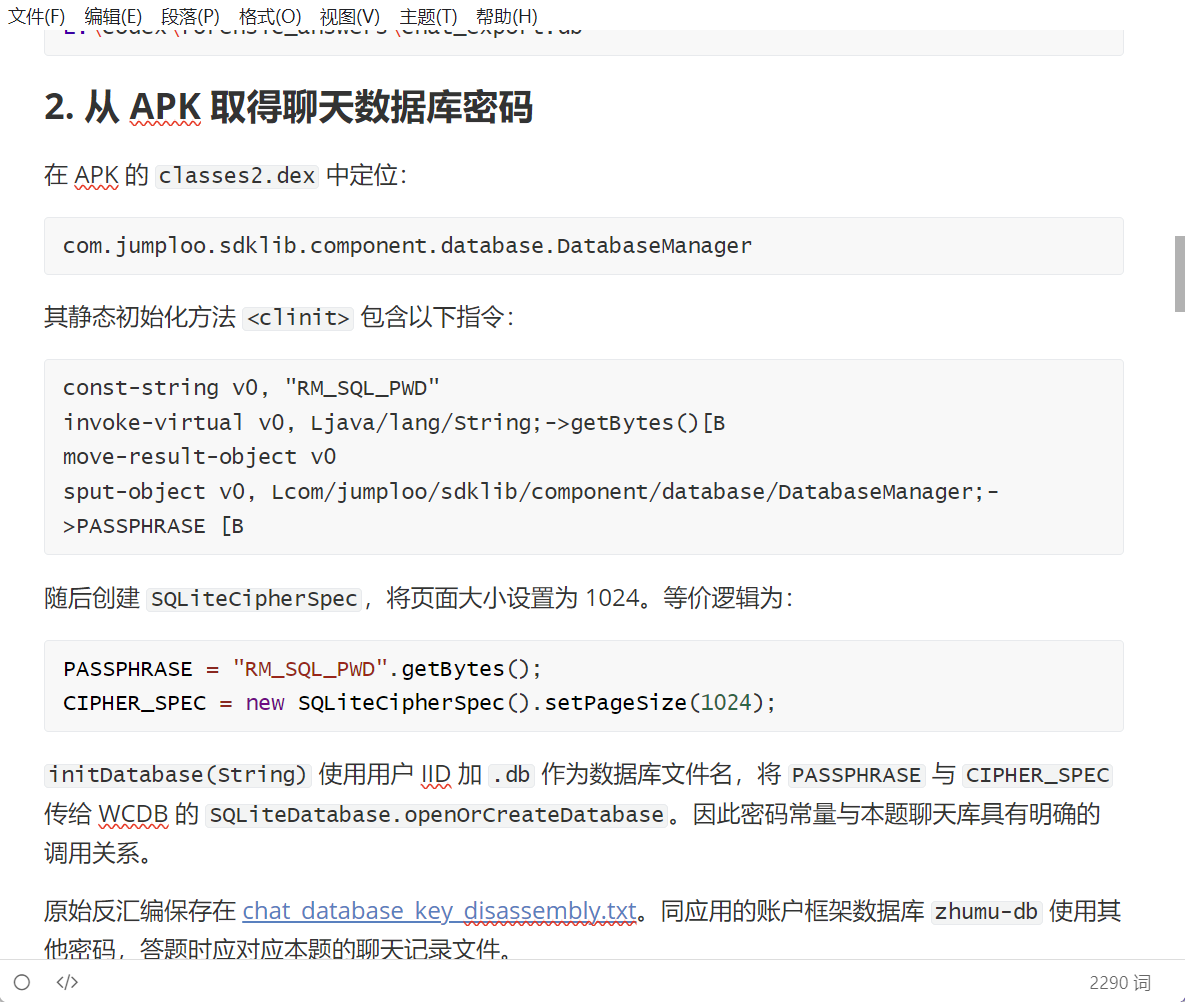Open the 视图(V) menu
Image resolution: width=1185 pixels, height=1002 pixels.
[349, 16]
